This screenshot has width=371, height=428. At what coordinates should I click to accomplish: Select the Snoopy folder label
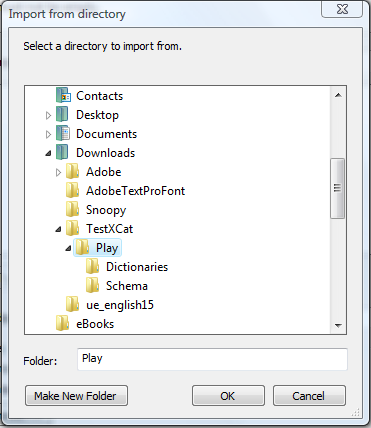click(106, 210)
